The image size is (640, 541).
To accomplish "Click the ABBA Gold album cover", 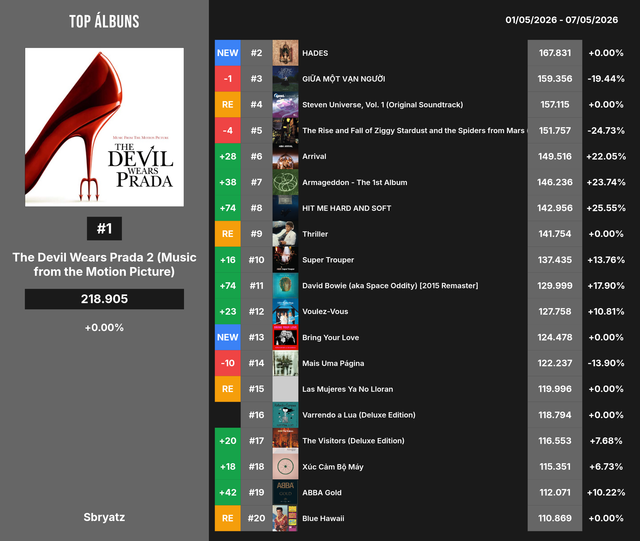I will click(x=285, y=492).
